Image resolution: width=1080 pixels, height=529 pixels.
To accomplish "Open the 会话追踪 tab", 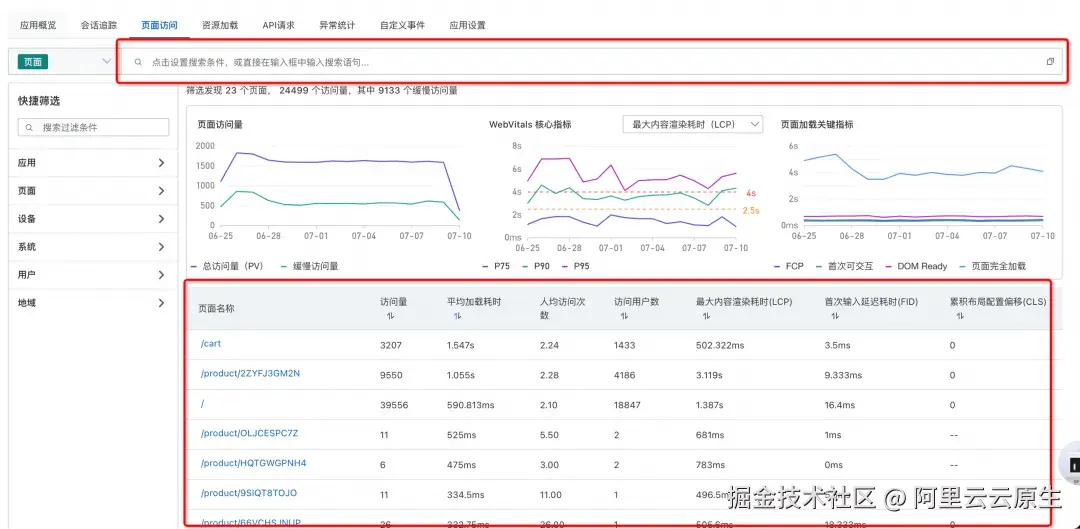I will point(98,25).
